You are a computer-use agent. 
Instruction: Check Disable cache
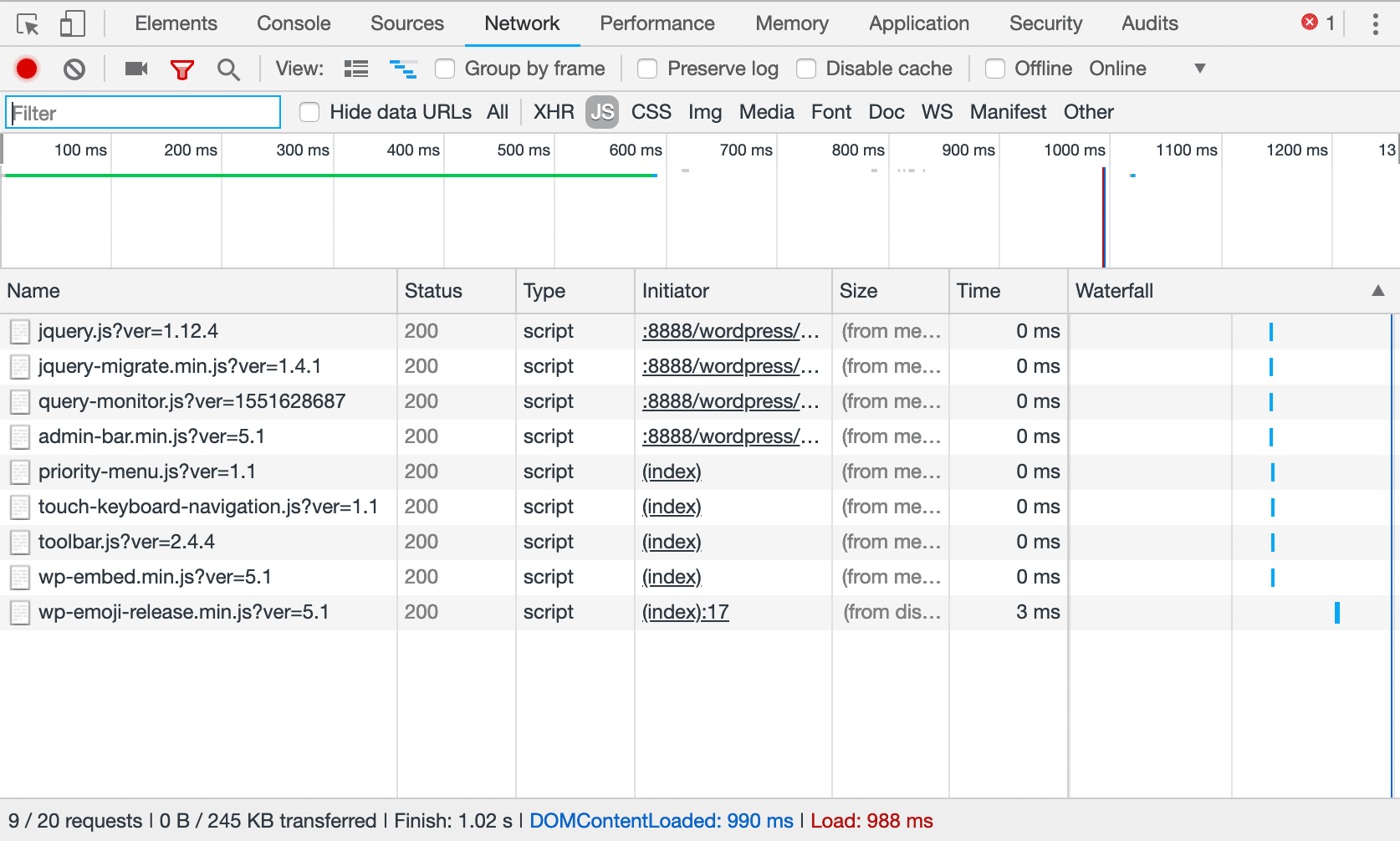point(806,69)
